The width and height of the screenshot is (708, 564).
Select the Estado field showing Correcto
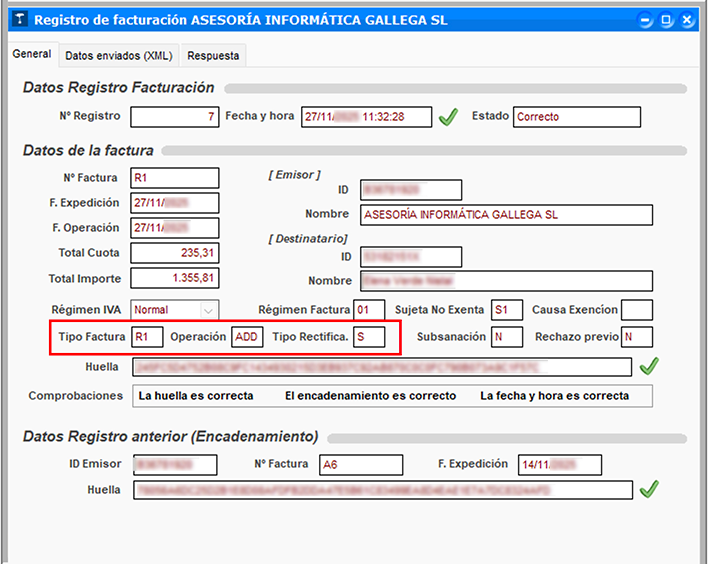(577, 117)
